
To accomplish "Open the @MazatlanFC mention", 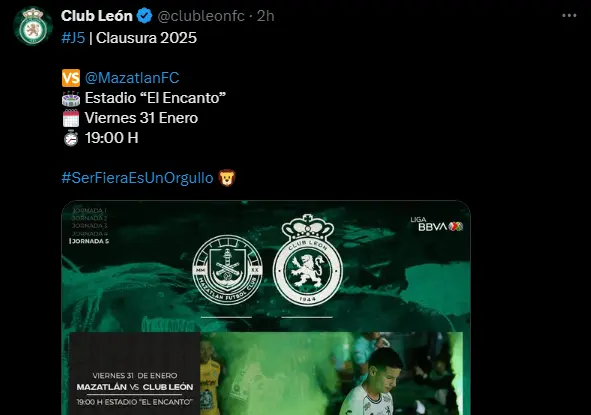I will [x=132, y=78].
